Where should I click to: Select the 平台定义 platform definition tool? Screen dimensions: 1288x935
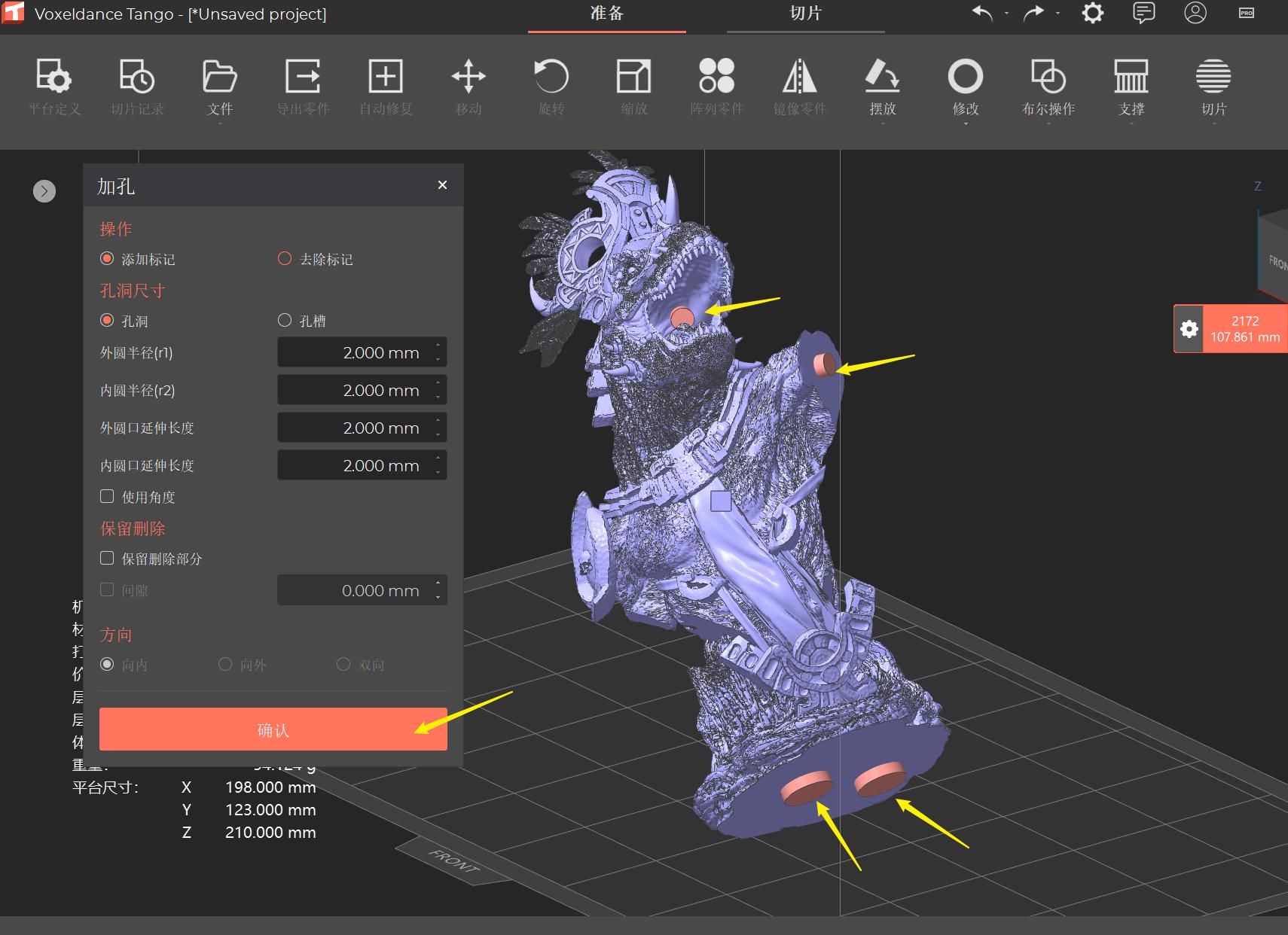coord(53,85)
